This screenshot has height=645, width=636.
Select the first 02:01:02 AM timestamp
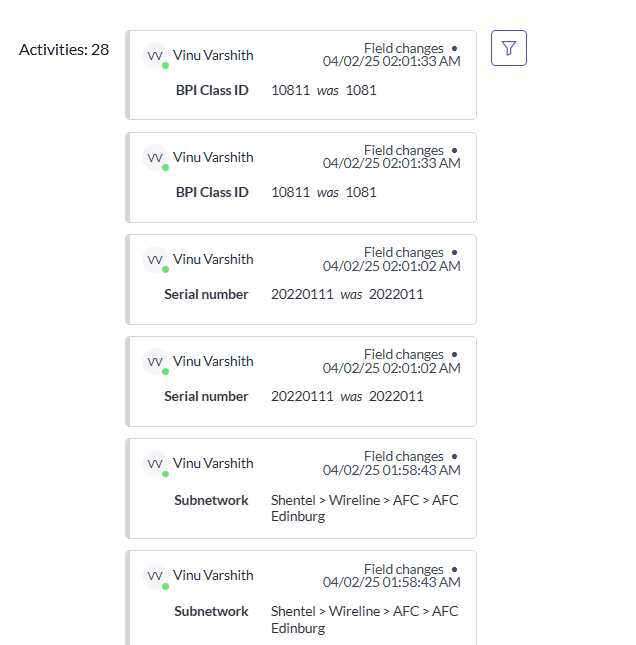coord(391,266)
